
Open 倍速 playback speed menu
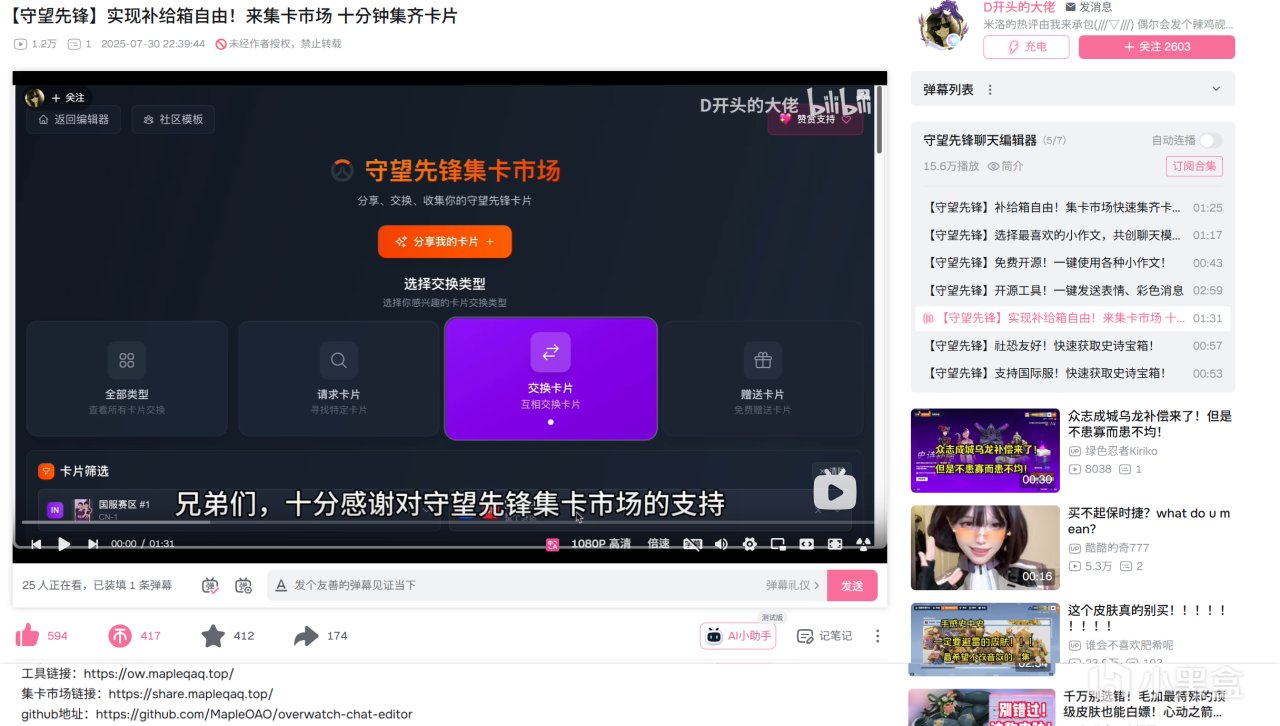coord(659,544)
